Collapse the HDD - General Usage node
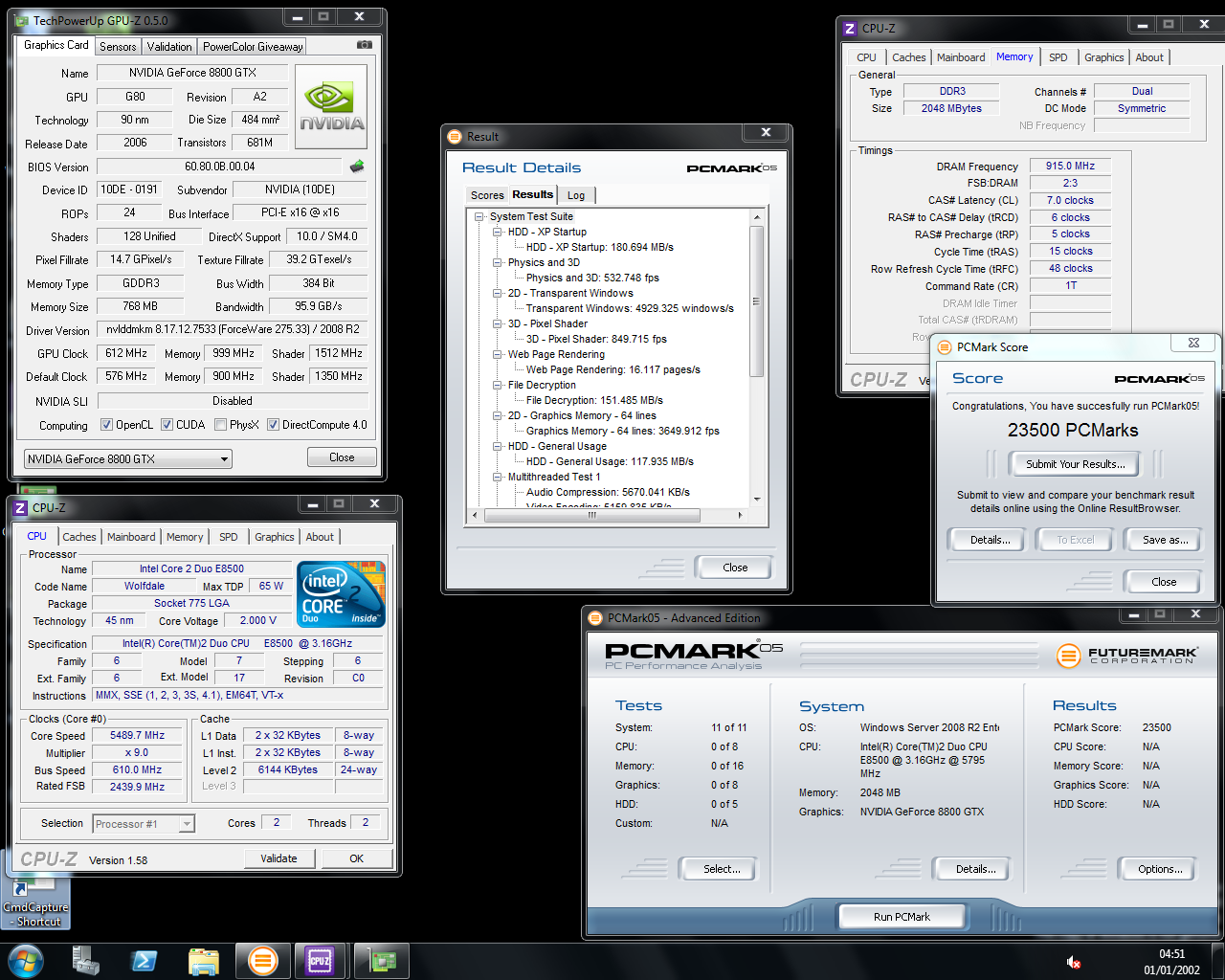This screenshot has height=980, width=1225. [x=498, y=447]
